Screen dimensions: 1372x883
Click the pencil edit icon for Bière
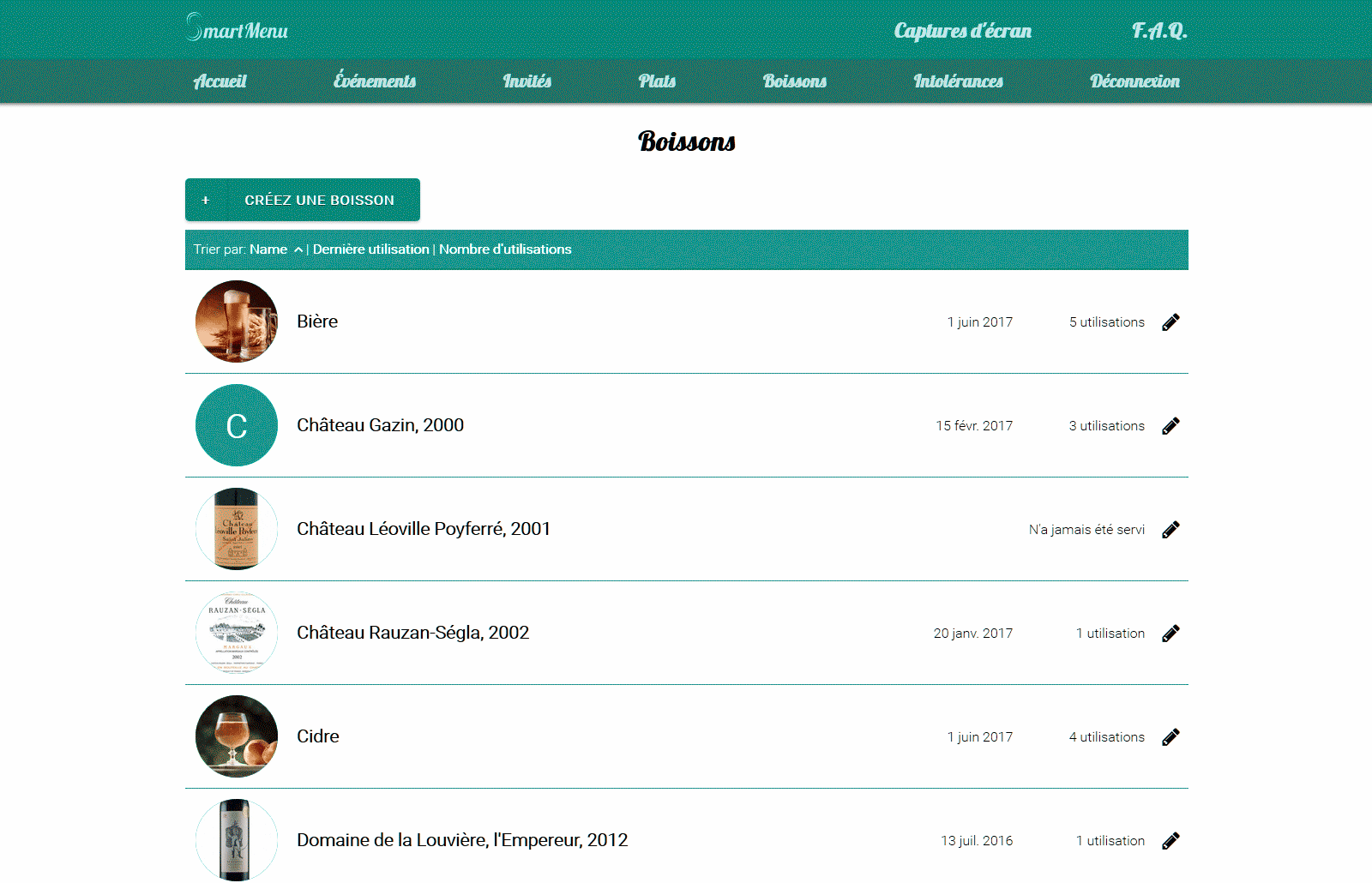(1170, 322)
